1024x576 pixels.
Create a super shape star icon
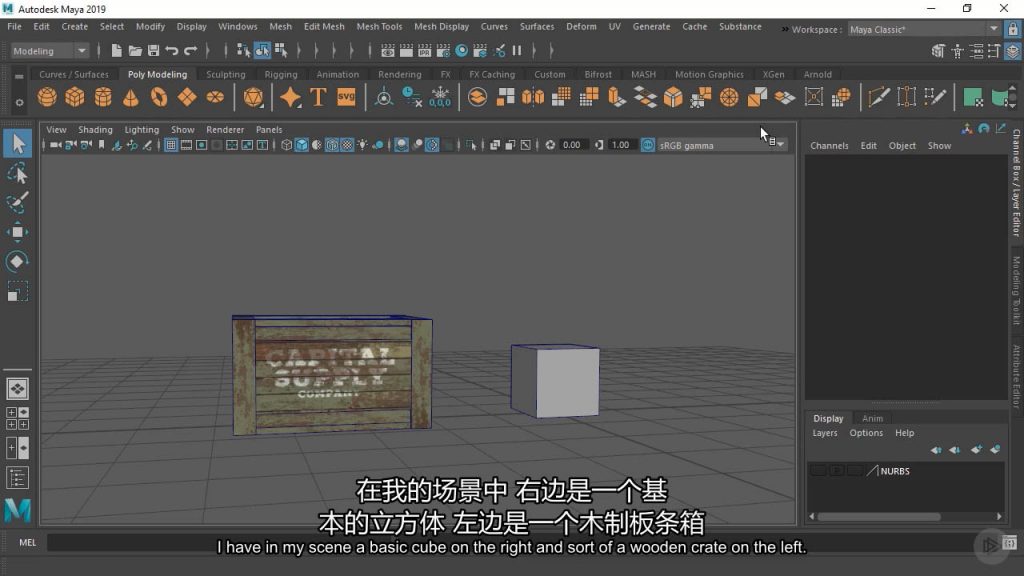[290, 97]
